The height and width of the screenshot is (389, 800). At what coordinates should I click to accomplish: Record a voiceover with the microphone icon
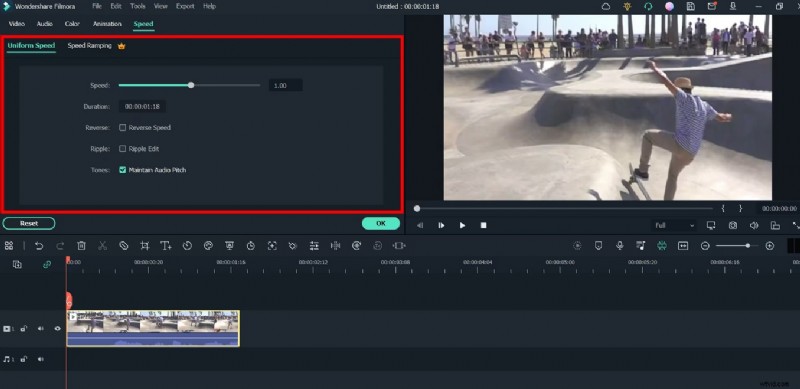point(619,246)
